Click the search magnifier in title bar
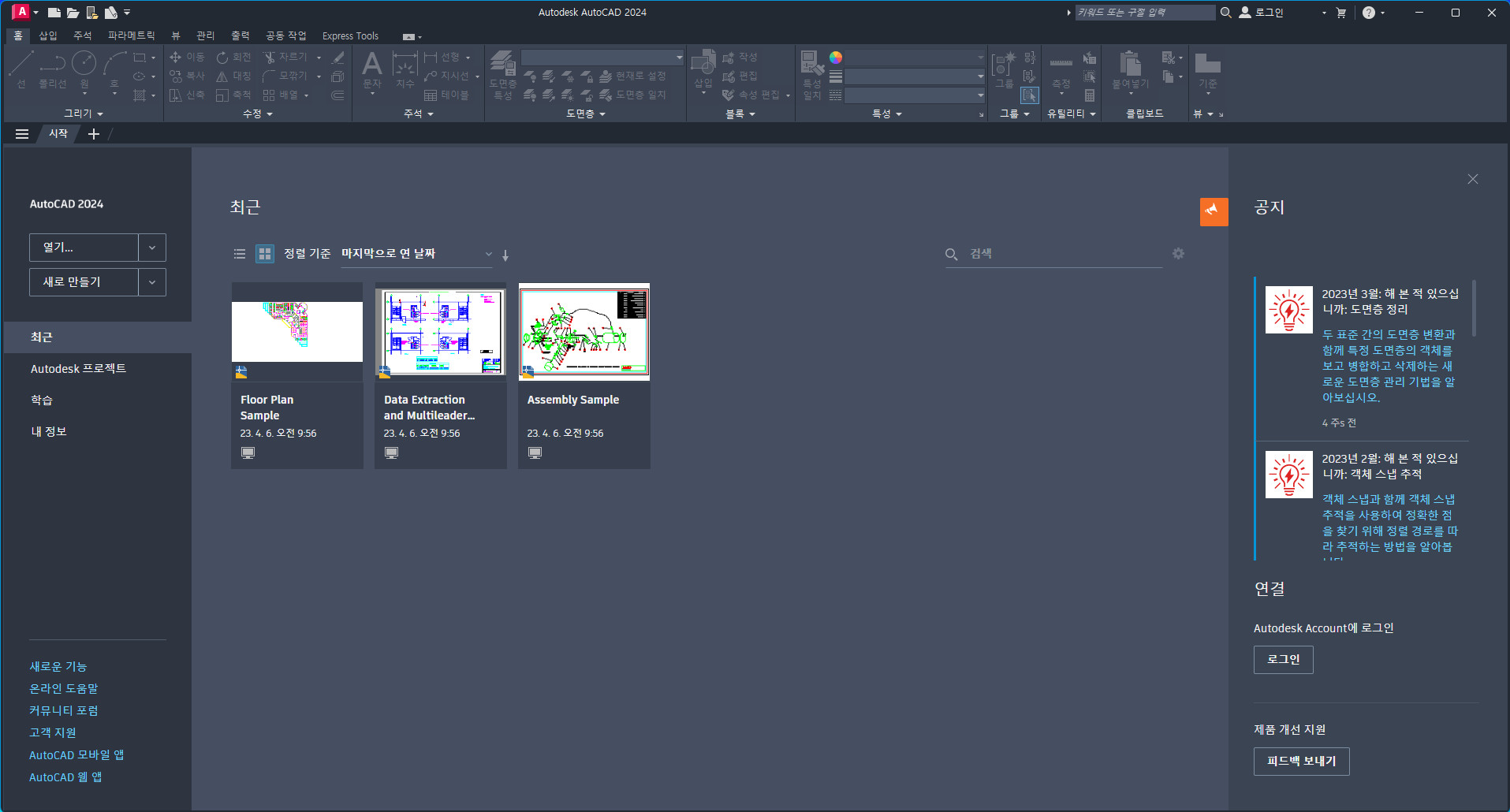Viewport: 1510px width, 812px height. click(x=1225, y=13)
